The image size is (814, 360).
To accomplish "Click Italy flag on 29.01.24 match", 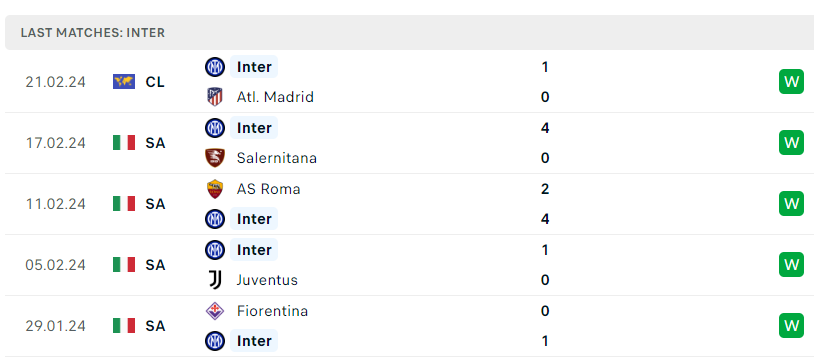I will 124,326.
